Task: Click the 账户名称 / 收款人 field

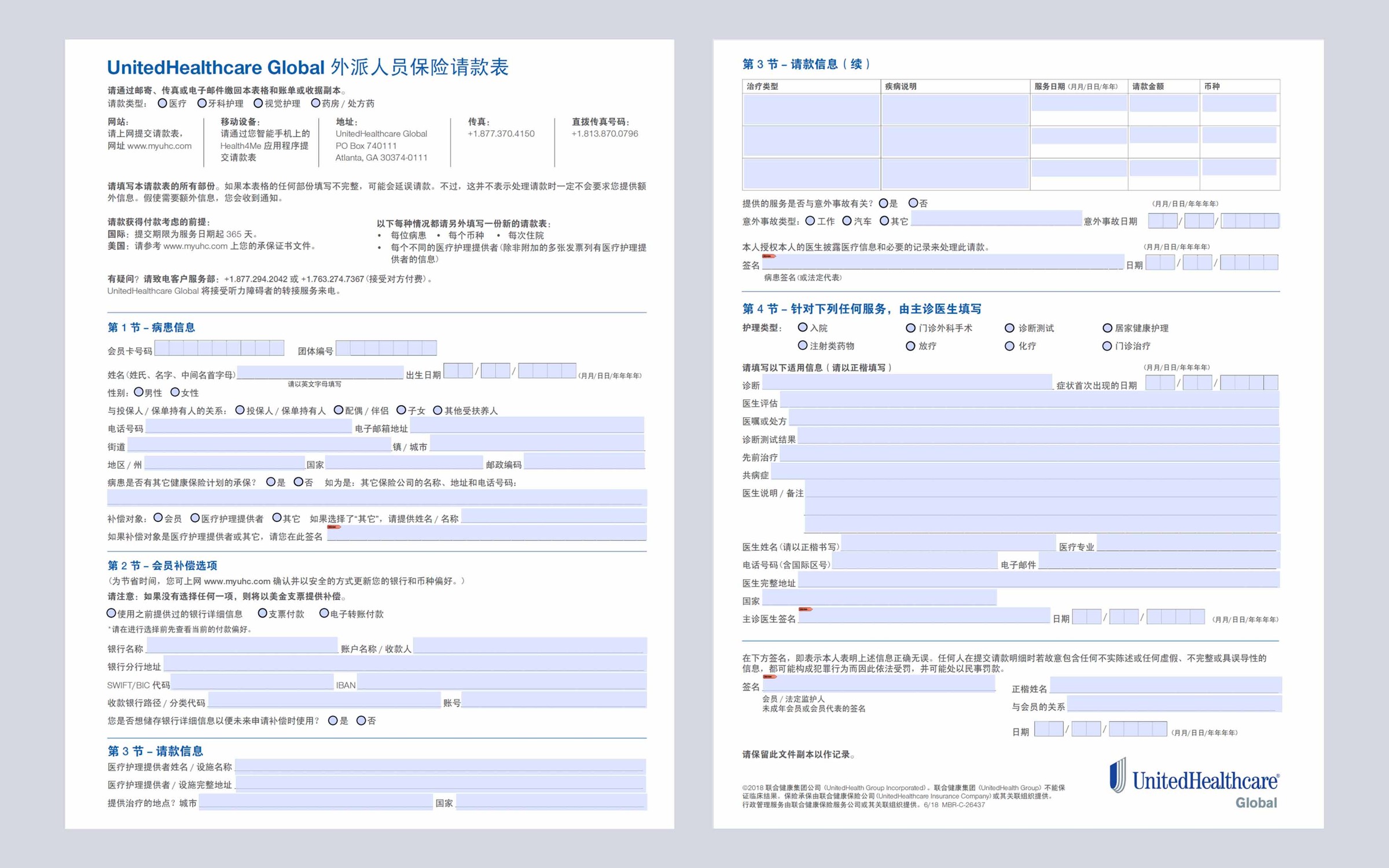Action: pyautogui.click(x=530, y=645)
